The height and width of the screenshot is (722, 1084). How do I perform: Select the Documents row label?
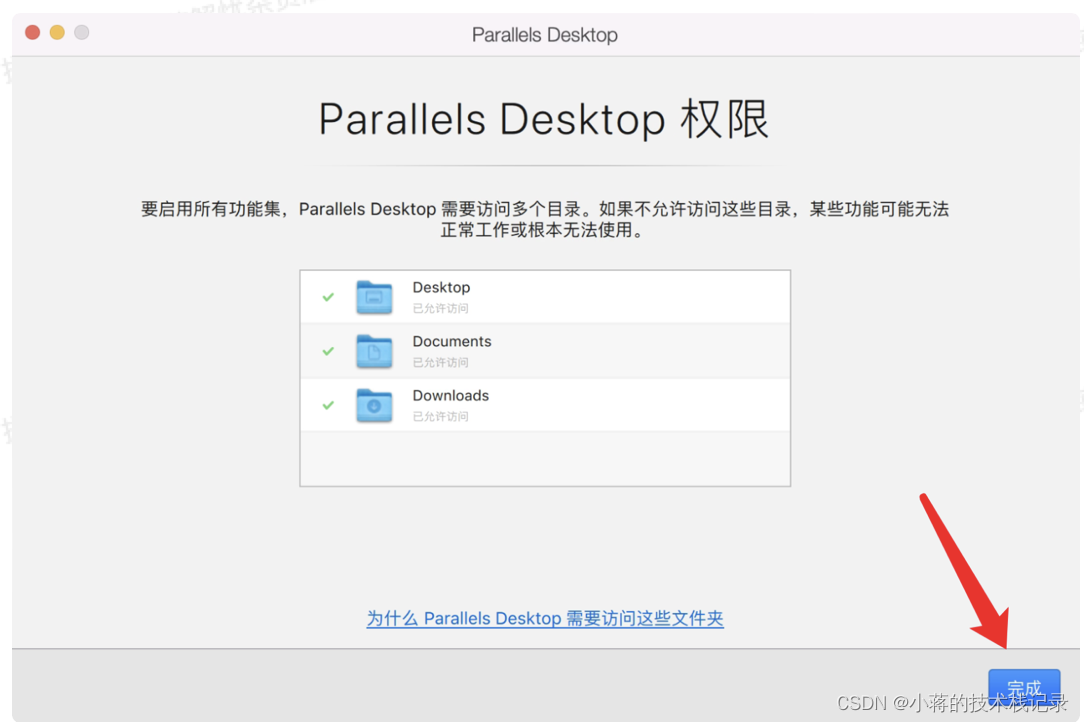(x=451, y=341)
